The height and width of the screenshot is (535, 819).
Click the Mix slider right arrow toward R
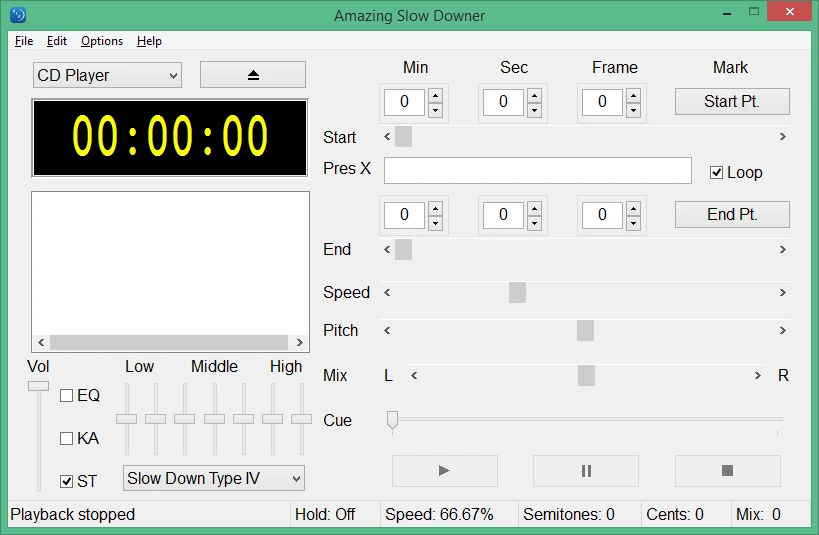757,376
